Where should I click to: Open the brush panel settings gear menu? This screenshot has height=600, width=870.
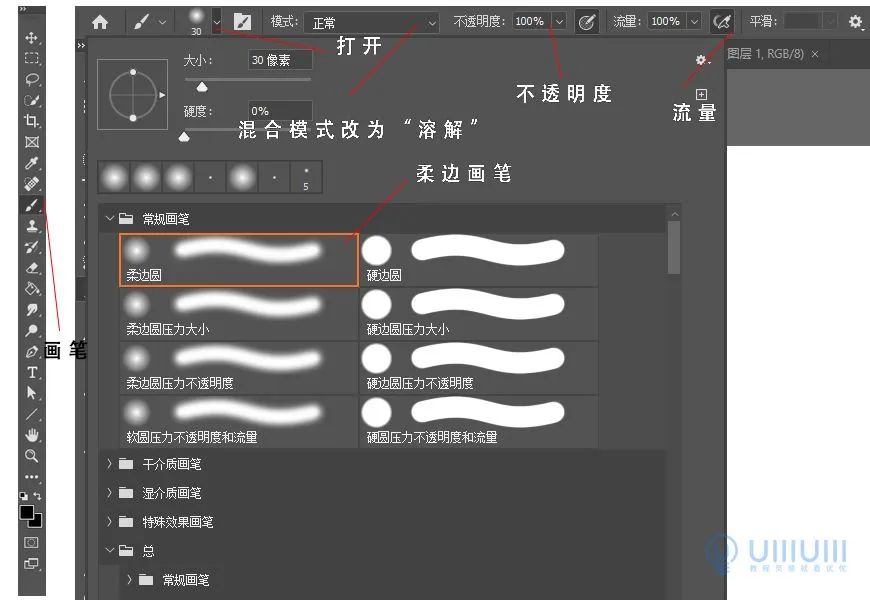pos(701,60)
